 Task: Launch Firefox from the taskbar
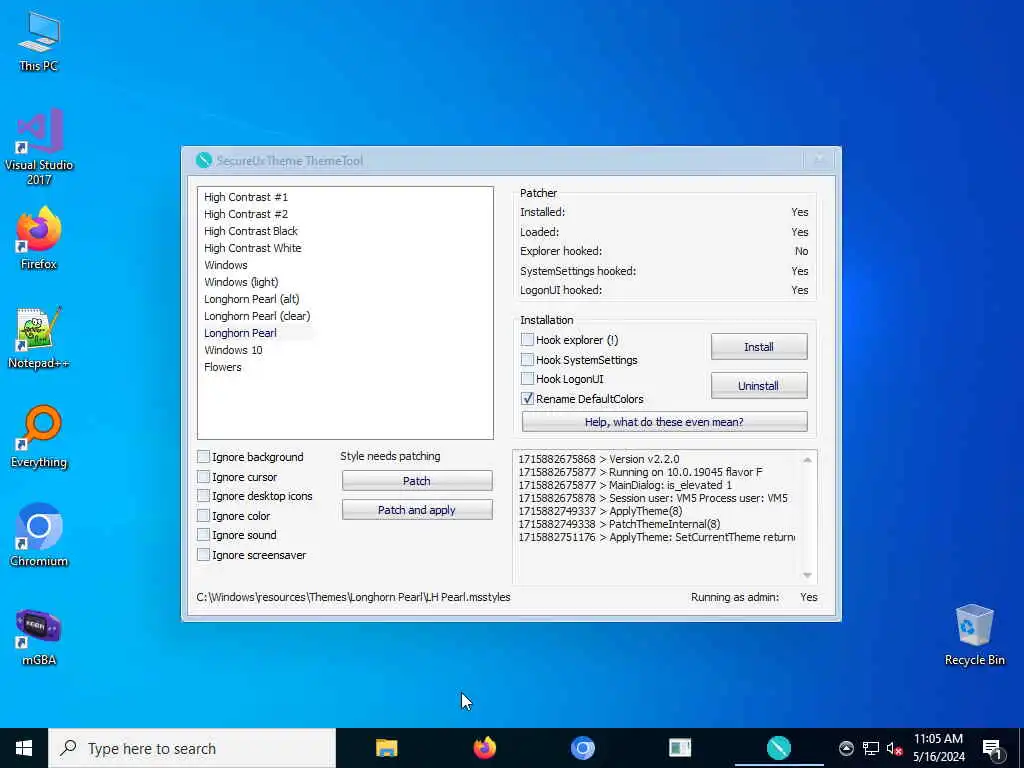point(485,748)
